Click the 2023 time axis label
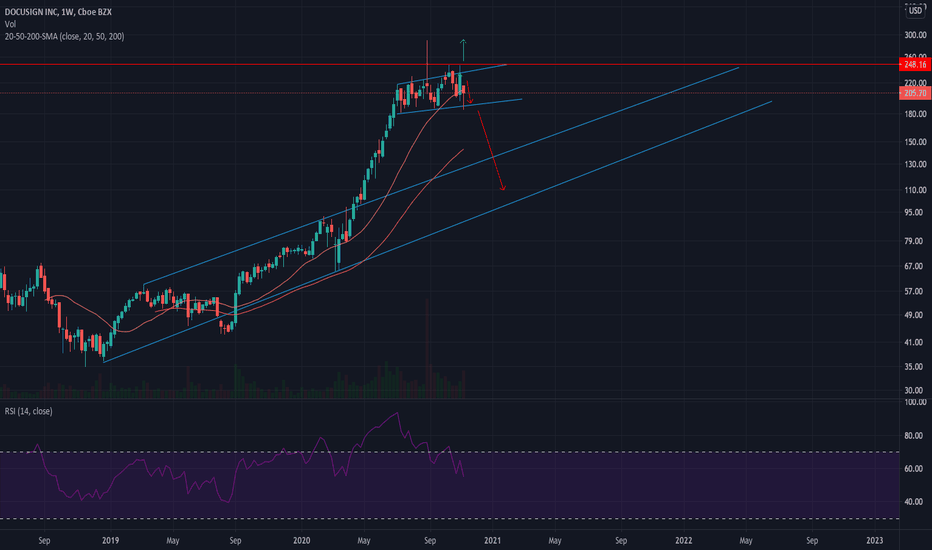 tap(874, 540)
